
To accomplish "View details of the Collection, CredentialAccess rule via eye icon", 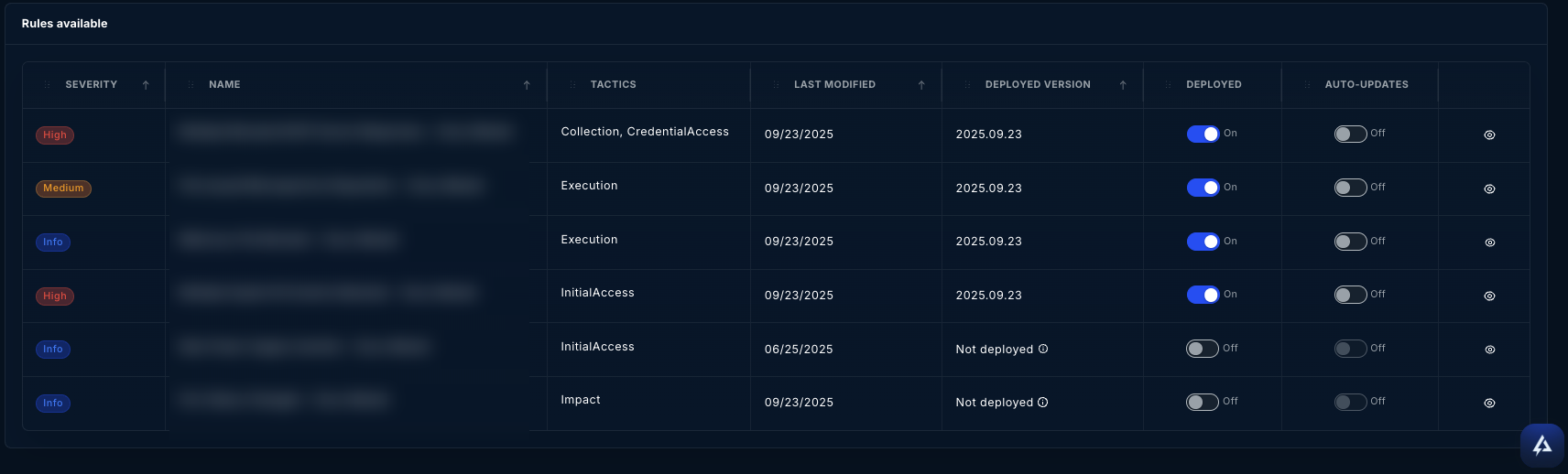I will pyautogui.click(x=1489, y=135).
